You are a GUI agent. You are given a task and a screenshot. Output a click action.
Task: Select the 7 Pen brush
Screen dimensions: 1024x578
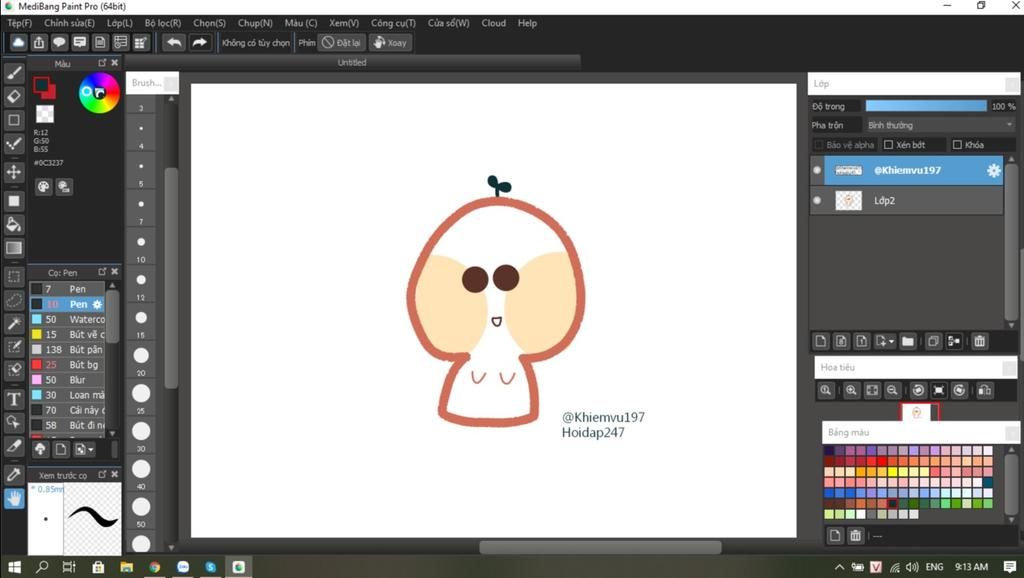pos(68,289)
